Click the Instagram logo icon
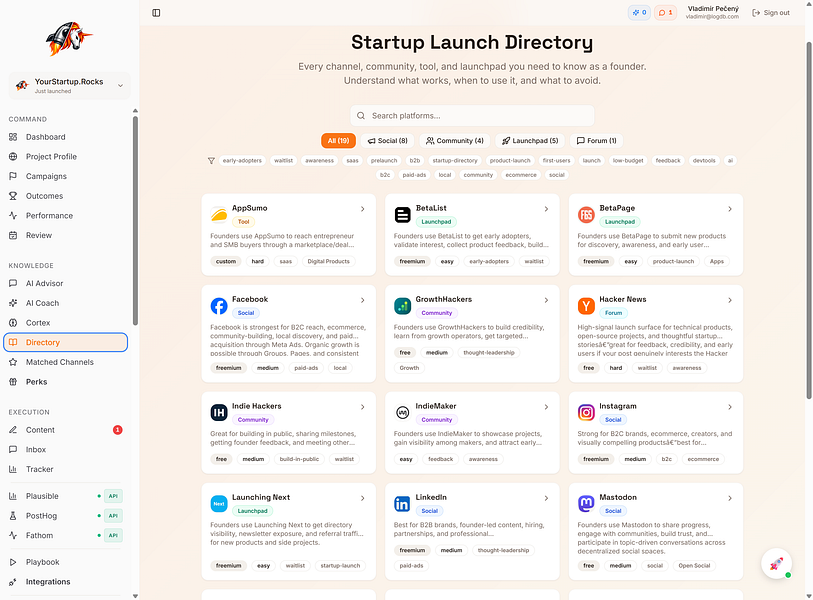Image resolution: width=813 pixels, height=600 pixels. pos(586,412)
